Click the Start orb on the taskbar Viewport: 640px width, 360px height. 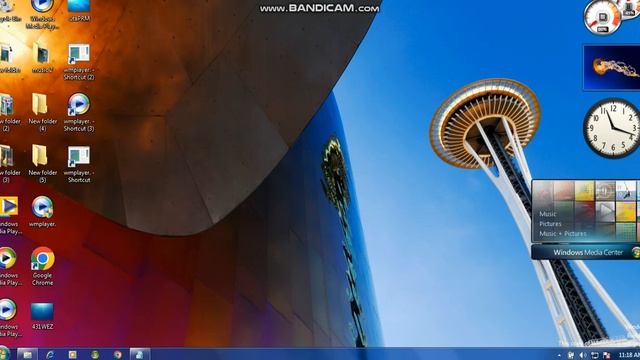4,353
